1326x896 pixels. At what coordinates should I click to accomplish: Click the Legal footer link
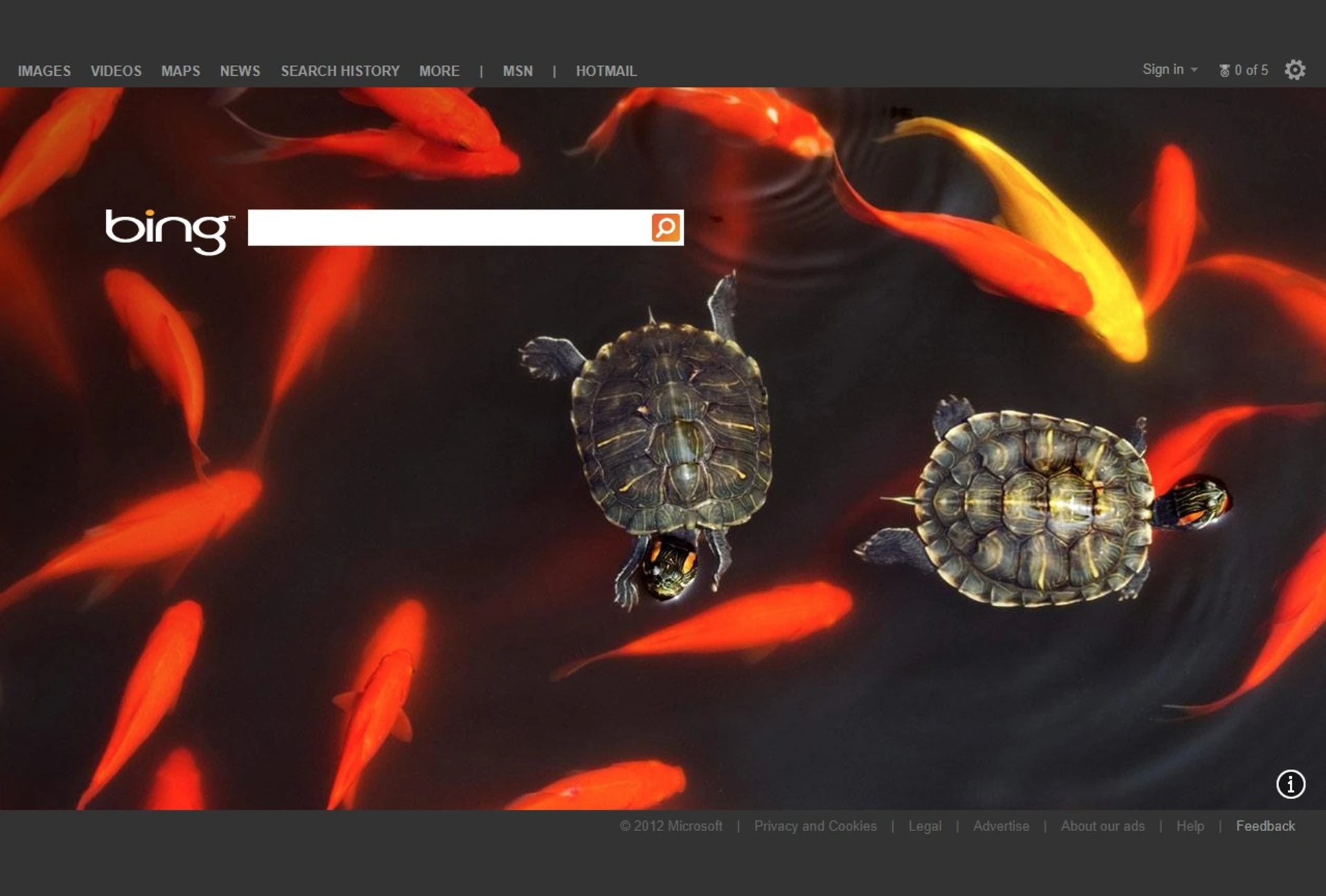click(925, 826)
